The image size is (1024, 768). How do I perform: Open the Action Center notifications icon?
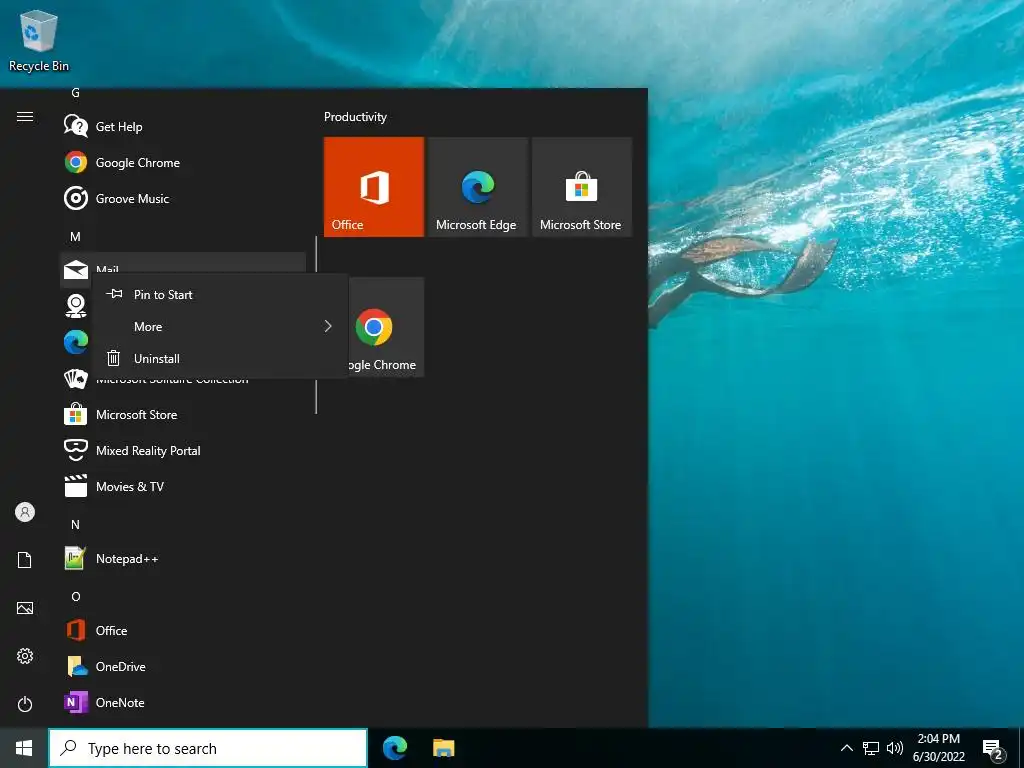point(993,748)
